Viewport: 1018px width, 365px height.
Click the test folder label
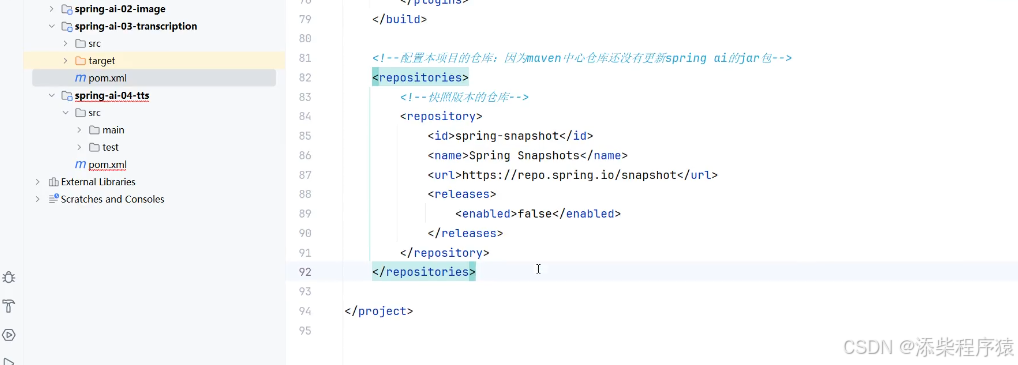[x=110, y=147]
